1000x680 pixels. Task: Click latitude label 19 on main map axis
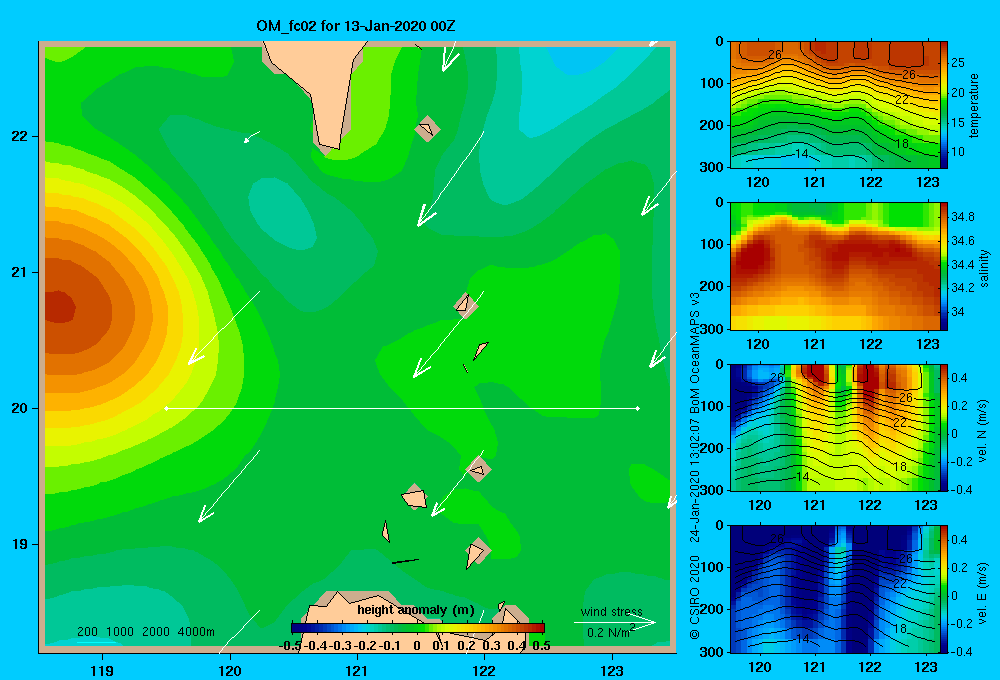(19, 544)
